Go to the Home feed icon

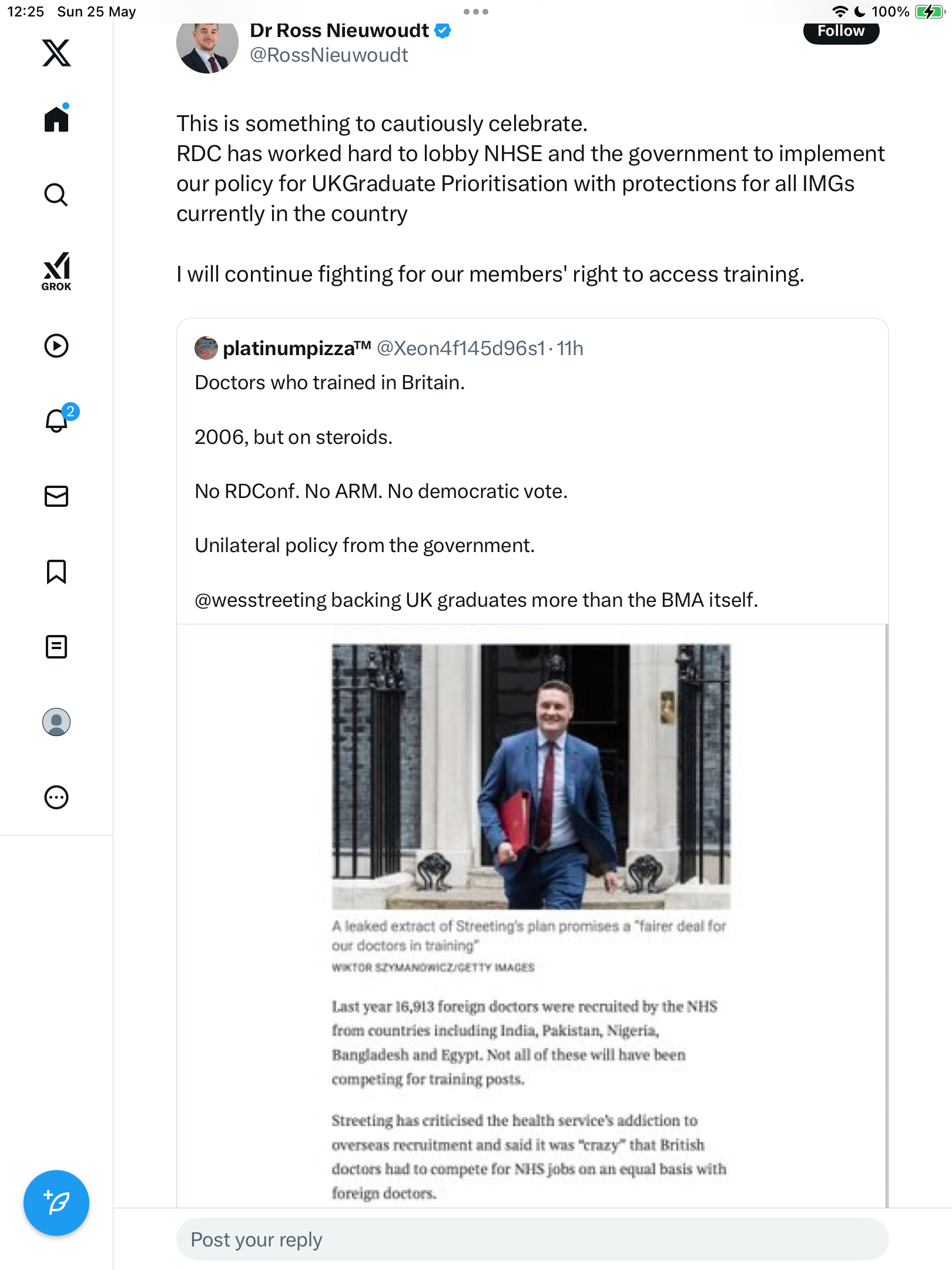pyautogui.click(x=56, y=119)
